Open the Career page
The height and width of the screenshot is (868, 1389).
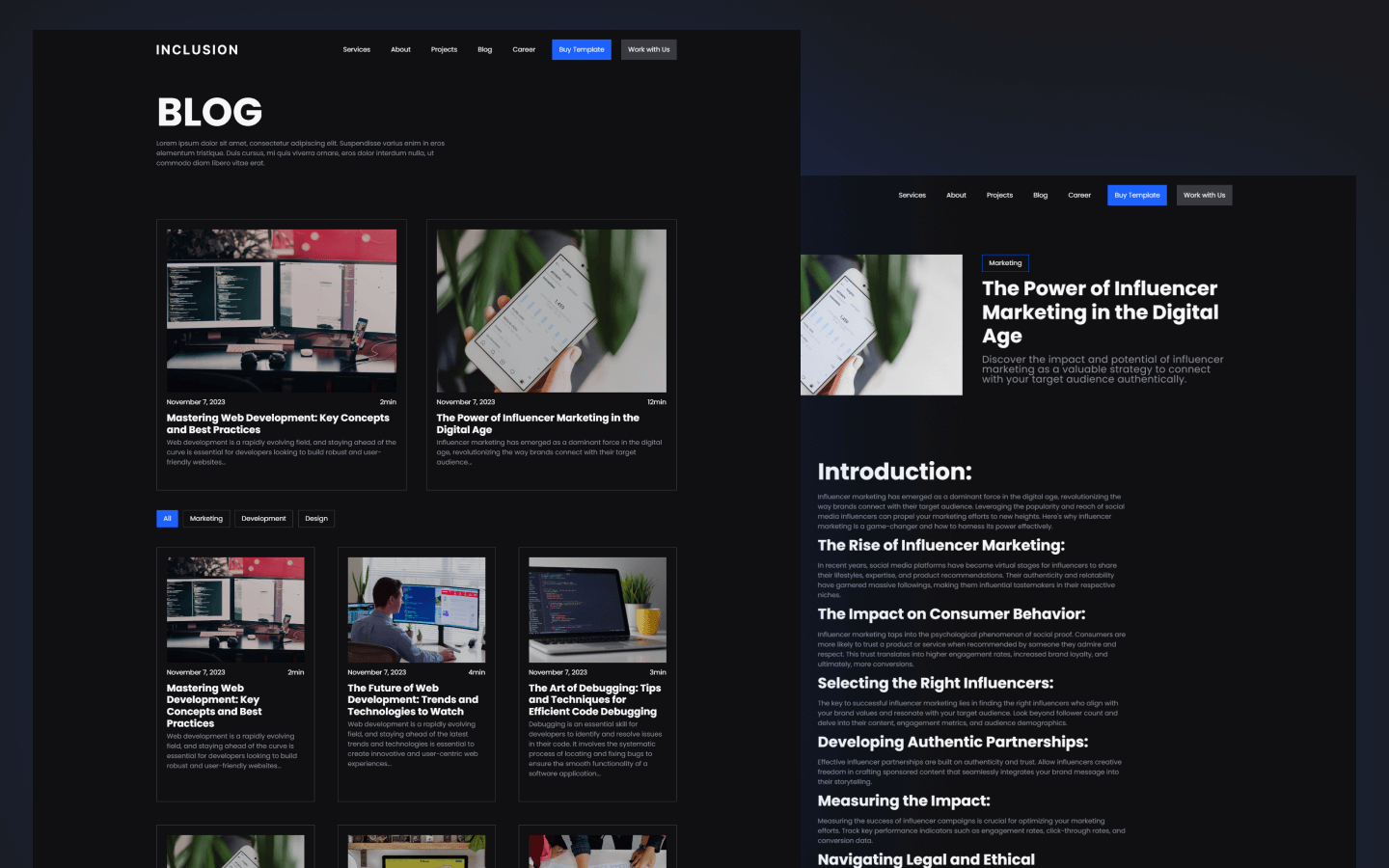click(523, 49)
